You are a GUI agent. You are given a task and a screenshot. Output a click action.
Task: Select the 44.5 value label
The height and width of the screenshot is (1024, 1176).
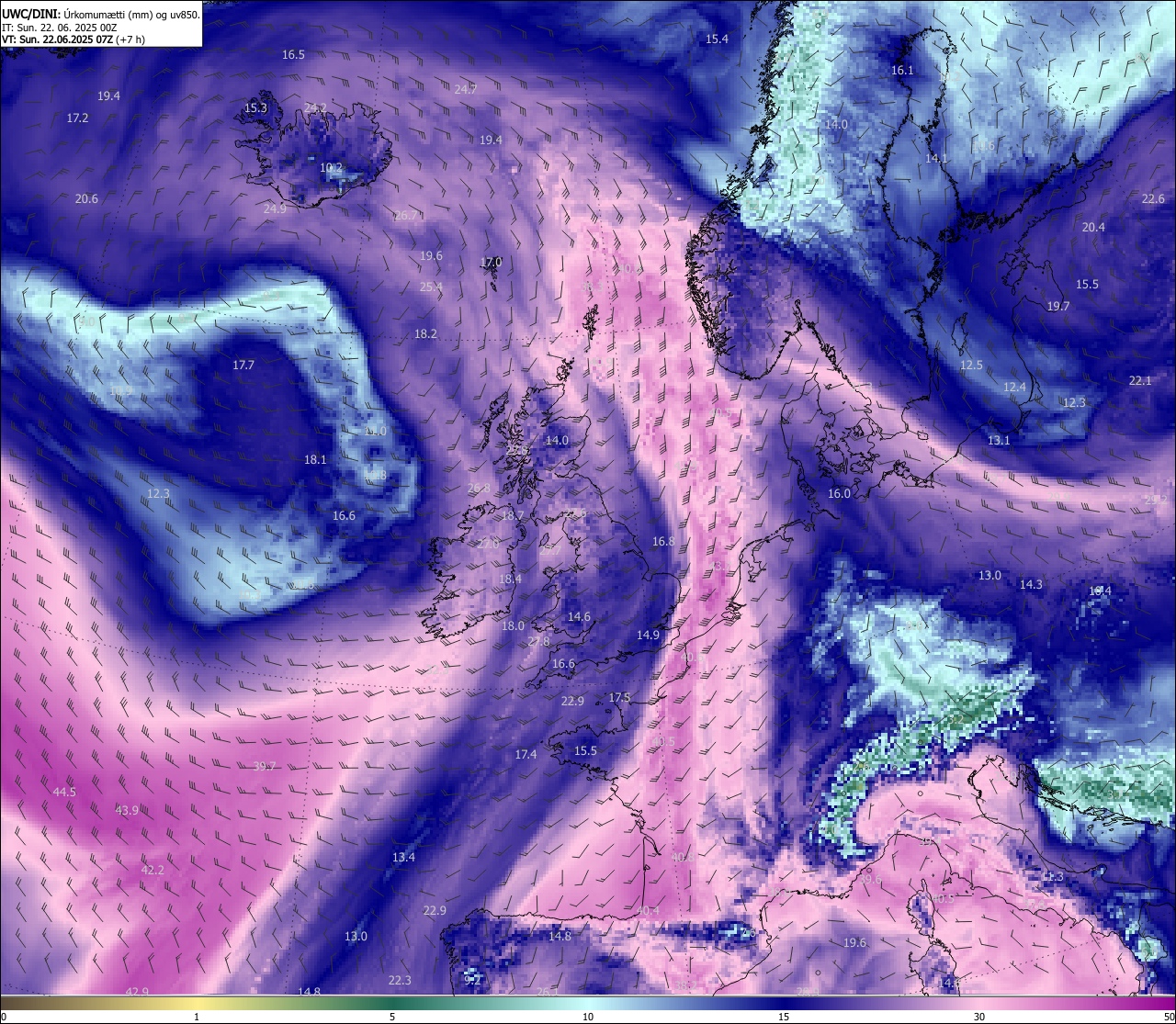(x=64, y=793)
